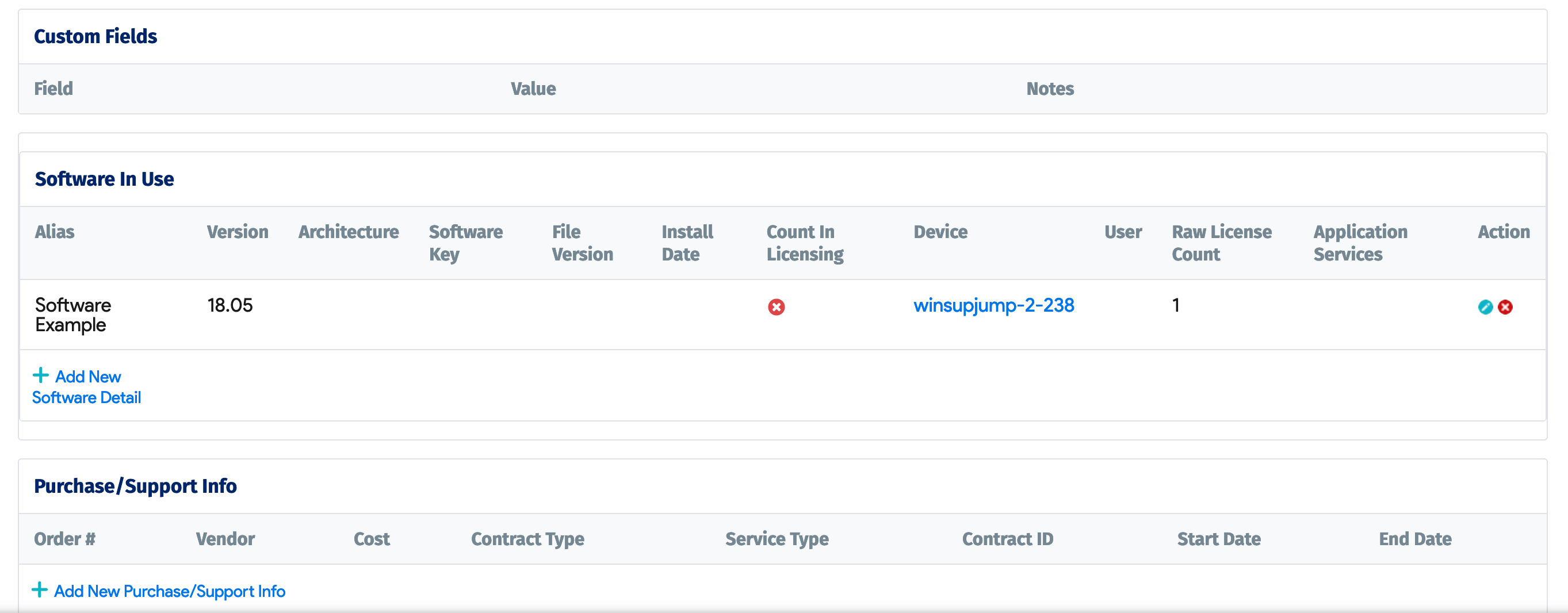Sort by the Vendor column header
The height and width of the screenshot is (613, 1568).
225,539
